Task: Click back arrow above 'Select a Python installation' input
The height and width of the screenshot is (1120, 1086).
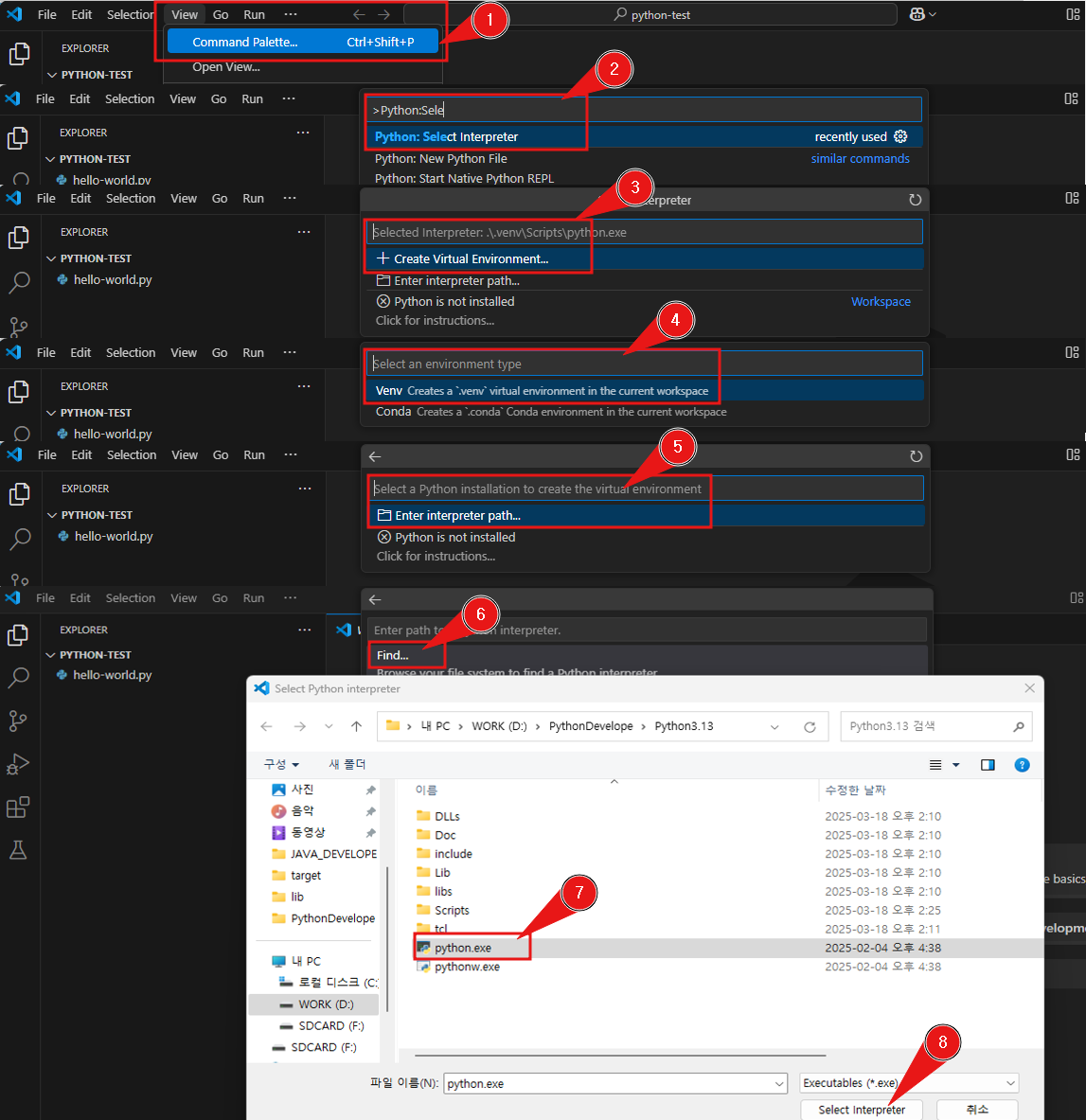Action: pyautogui.click(x=375, y=456)
